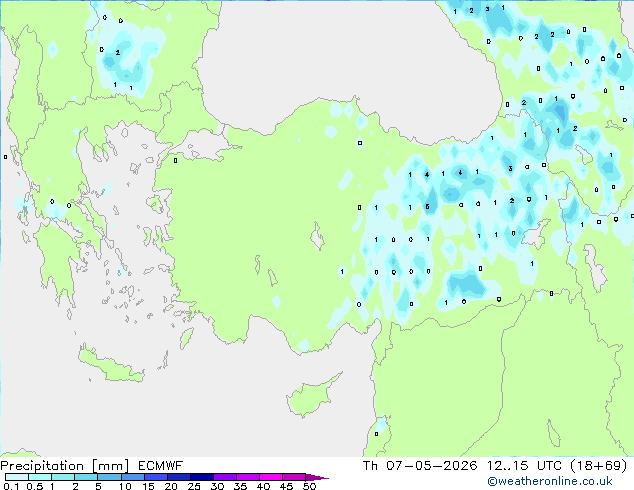Open the weatheronline.co.uk copyright link
The height and width of the screenshot is (490, 634).
click(550, 481)
